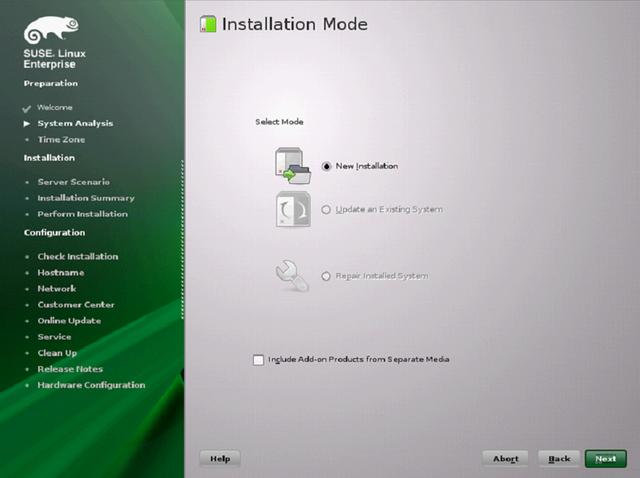Click the Clean Up step
The width and height of the screenshot is (640, 478).
(x=57, y=353)
